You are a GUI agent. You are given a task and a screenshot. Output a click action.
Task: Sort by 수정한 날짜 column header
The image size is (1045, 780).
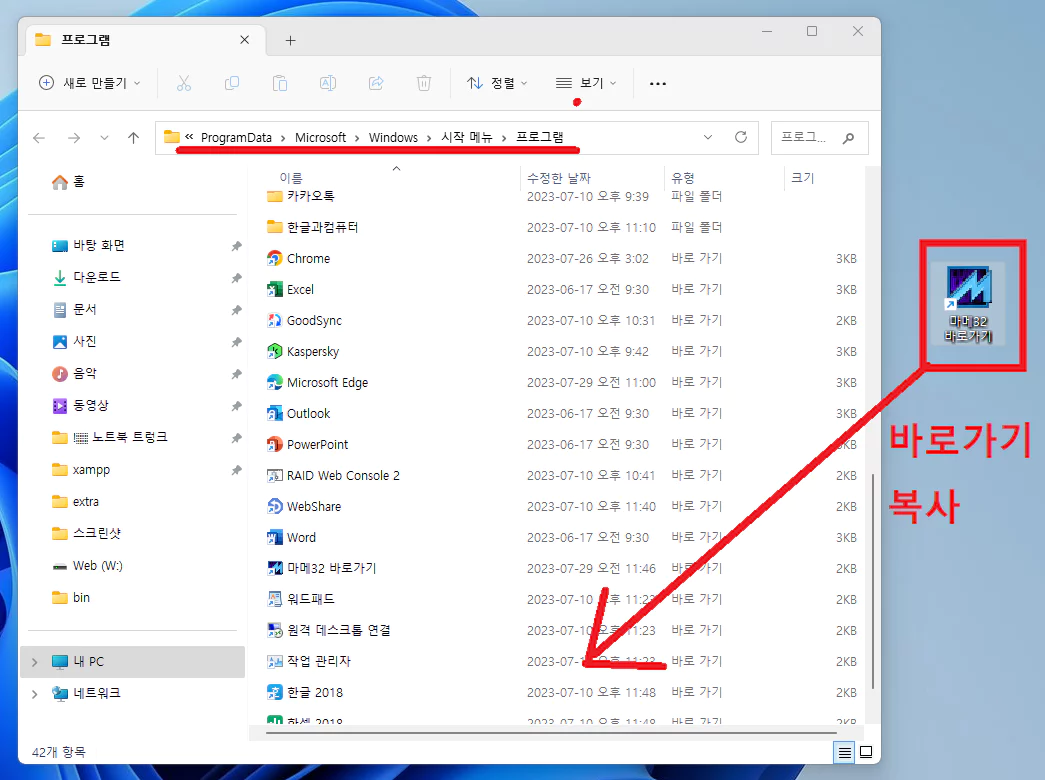[558, 178]
